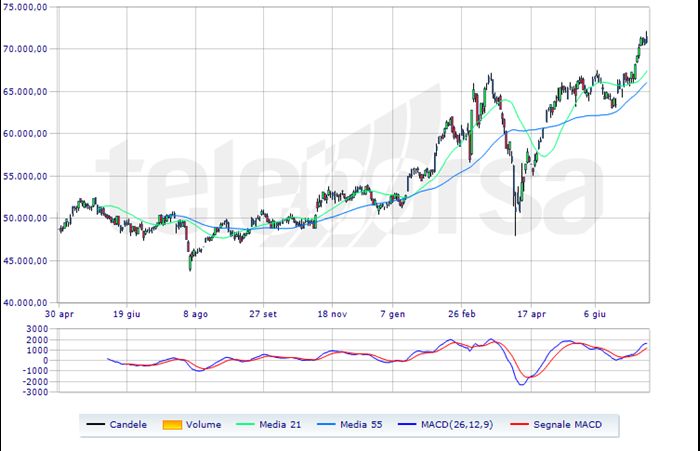
Task: Click the 45.000,00 price axis label
Action: pyautogui.click(x=25, y=261)
